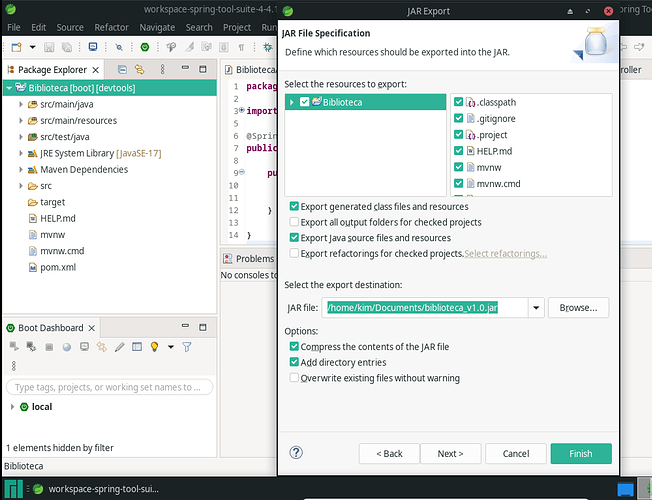Expand Maven Dependencies node
Screen dimensions: 652x500
20,169
